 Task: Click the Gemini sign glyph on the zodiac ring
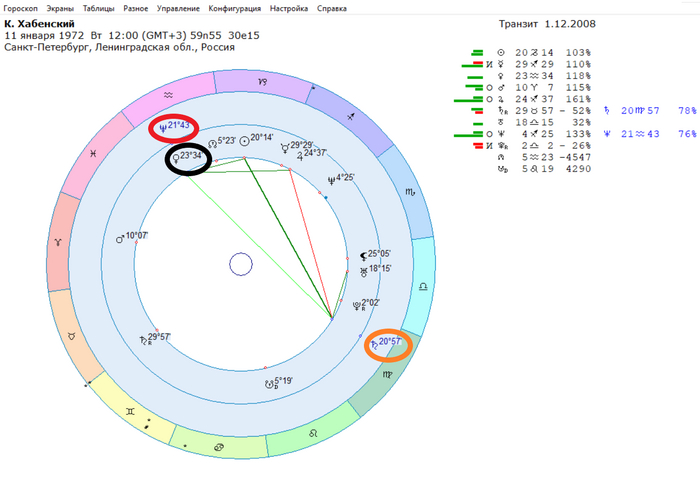[x=130, y=411]
